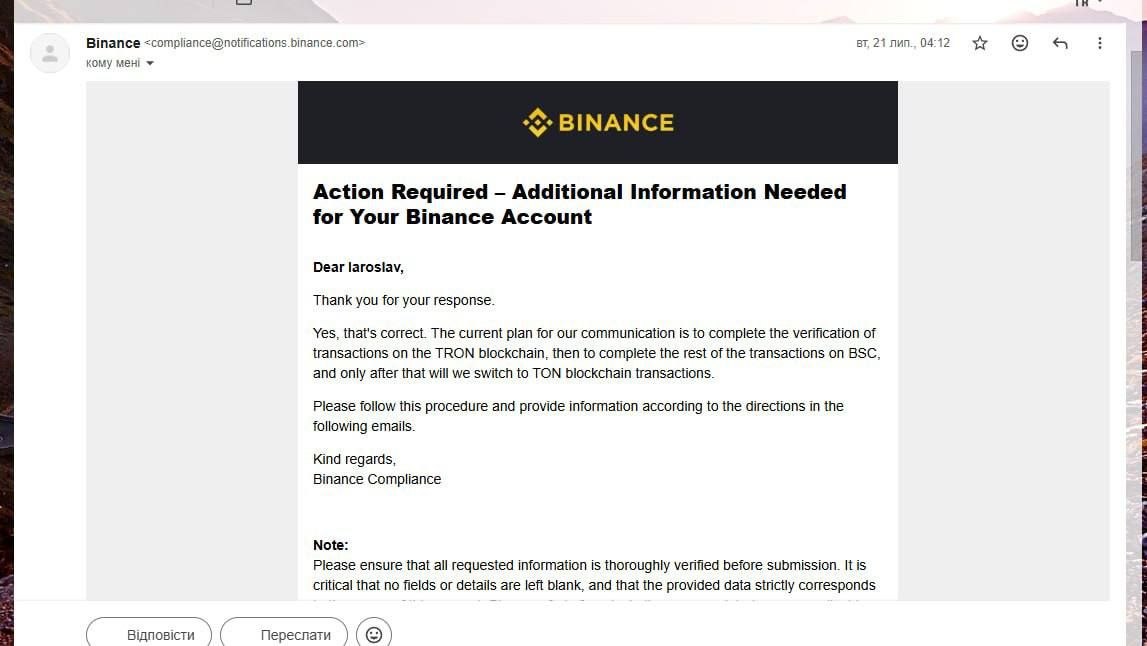Viewport: 1147px width, 646px height.
Task: Click the "Binance Compliance" signature text
Action: [x=377, y=479]
